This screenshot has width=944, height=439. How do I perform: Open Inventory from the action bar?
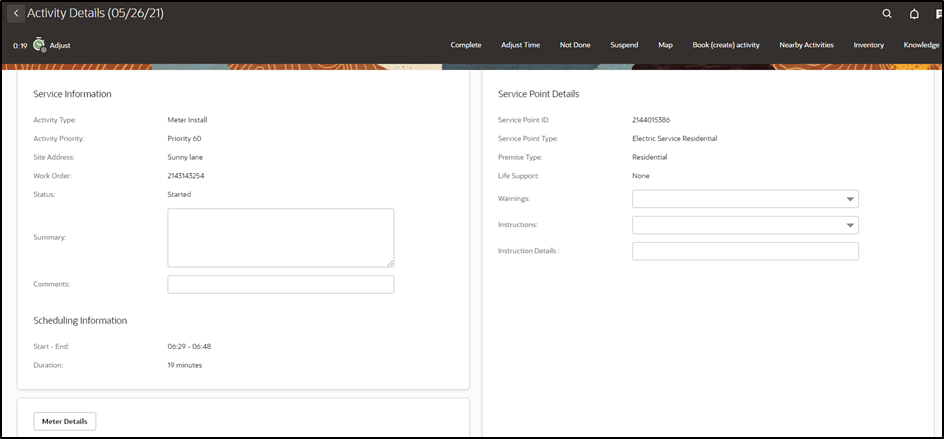[x=869, y=45]
